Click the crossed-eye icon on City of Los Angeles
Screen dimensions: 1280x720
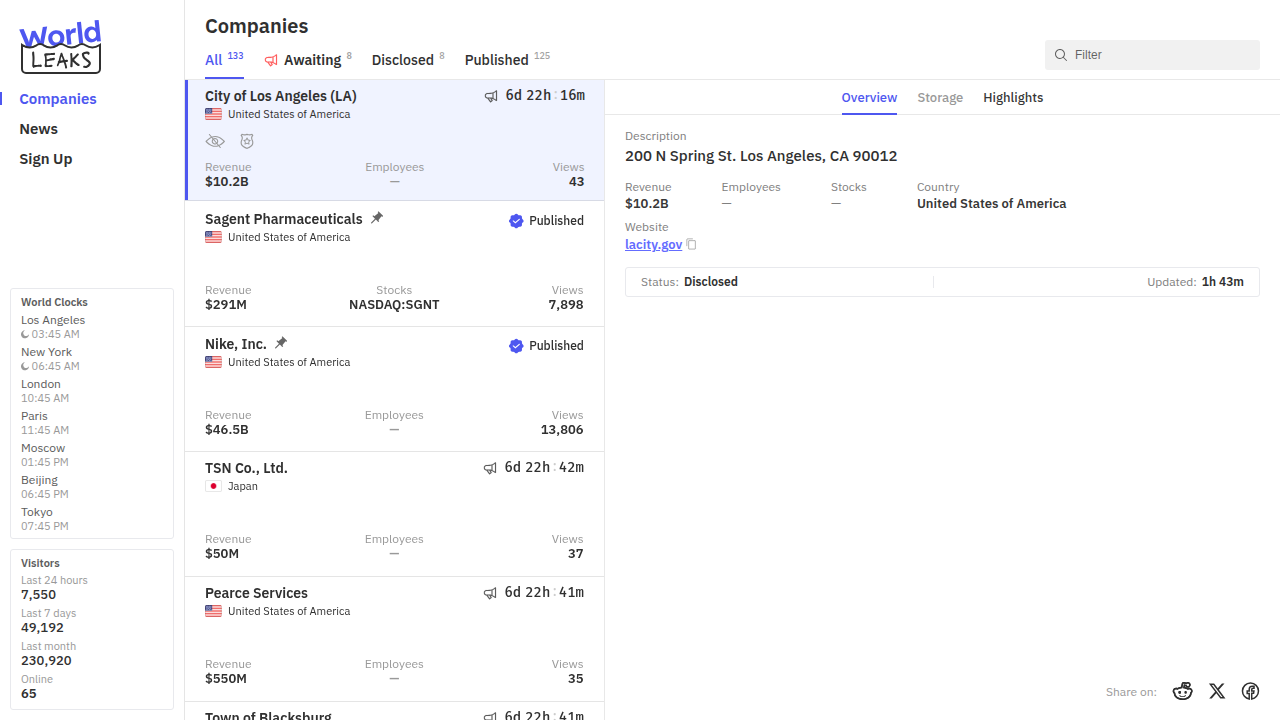pyautogui.click(x=215, y=142)
